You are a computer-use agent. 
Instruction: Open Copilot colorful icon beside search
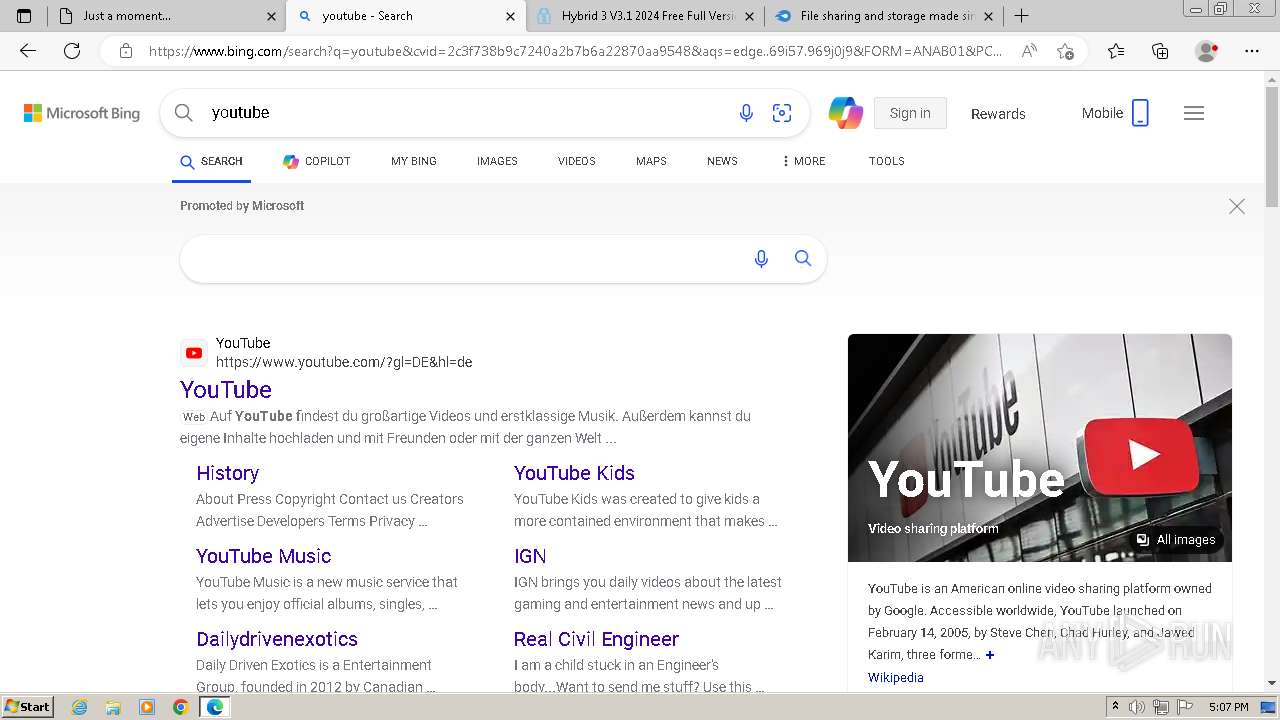(x=845, y=113)
